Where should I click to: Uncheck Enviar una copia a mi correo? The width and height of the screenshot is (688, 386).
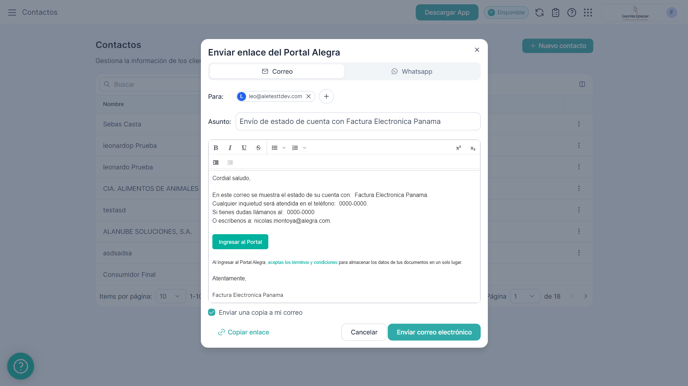pyautogui.click(x=211, y=312)
